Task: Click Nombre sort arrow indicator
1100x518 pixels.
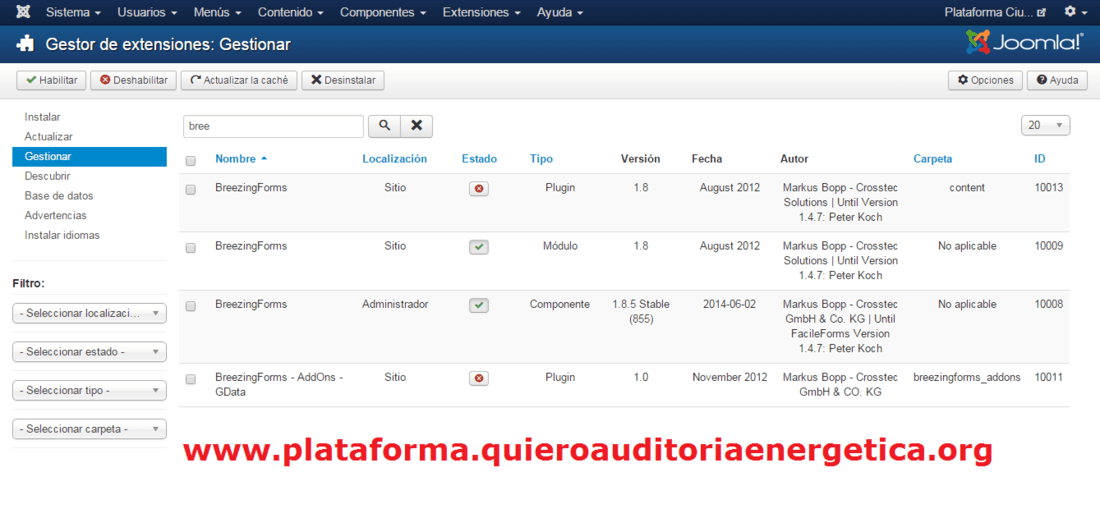Action: (264, 159)
